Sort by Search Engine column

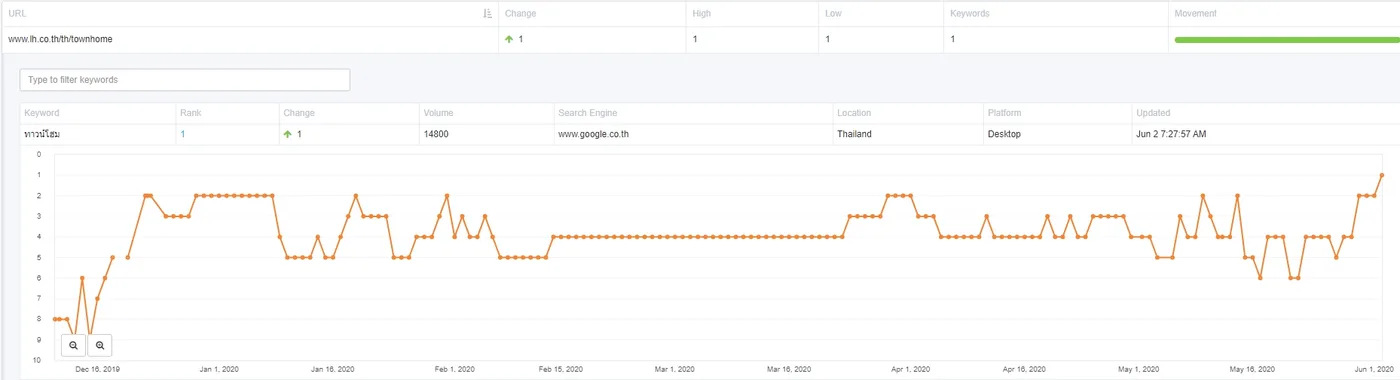pos(589,113)
